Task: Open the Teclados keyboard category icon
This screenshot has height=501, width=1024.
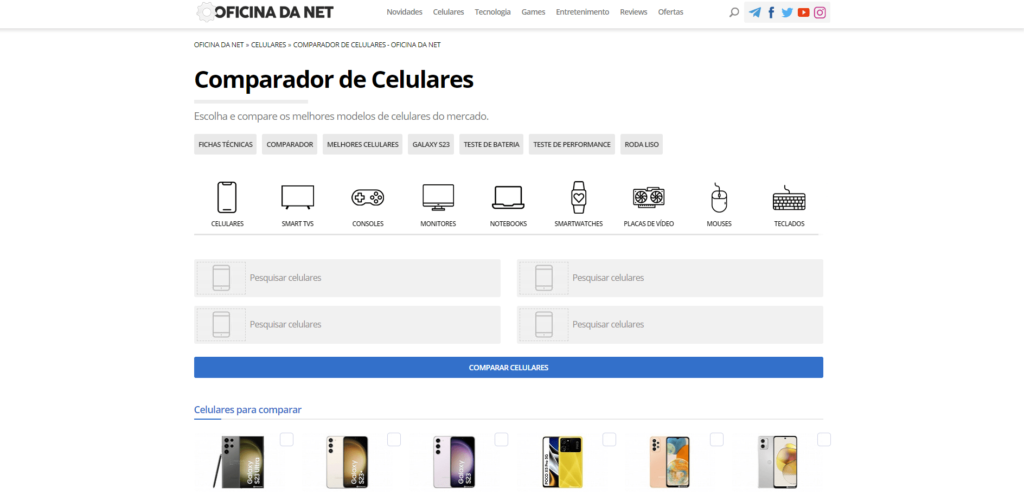Action: pyautogui.click(x=789, y=197)
